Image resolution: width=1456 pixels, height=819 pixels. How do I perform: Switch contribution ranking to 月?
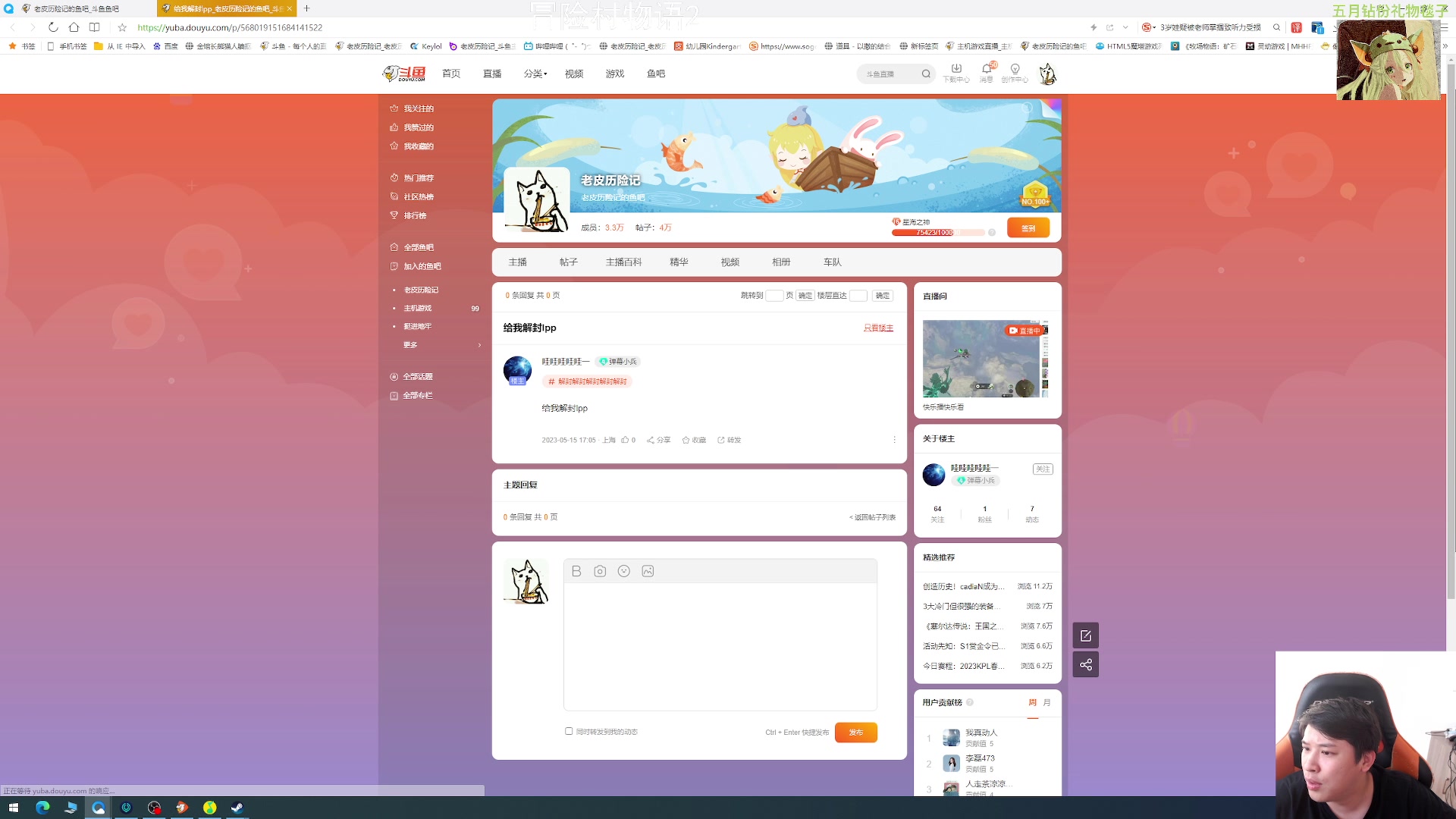(x=1047, y=702)
